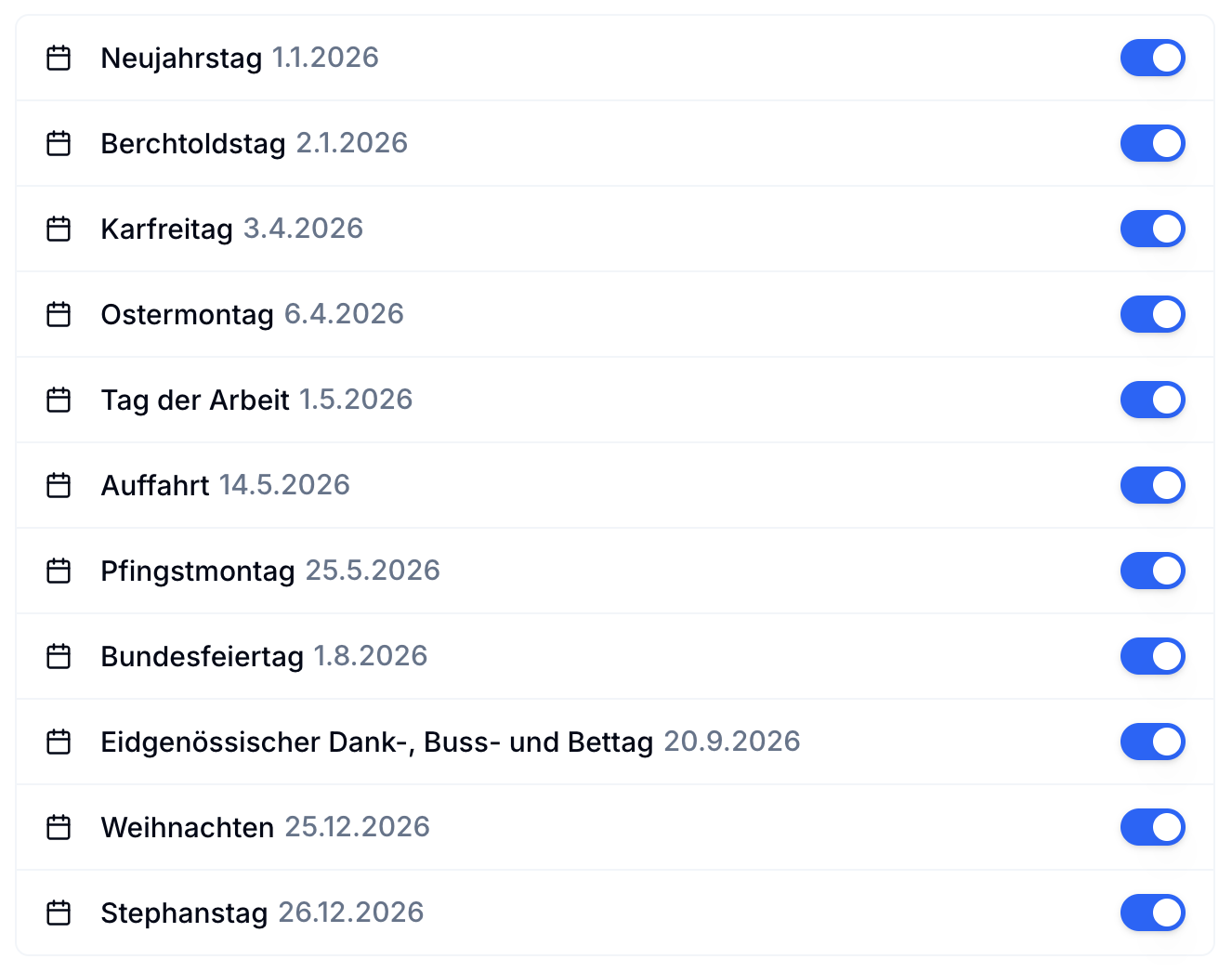The height and width of the screenshot is (972, 1232).
Task: Click the calendar icon beside Neujahrstag
Action: [x=59, y=58]
